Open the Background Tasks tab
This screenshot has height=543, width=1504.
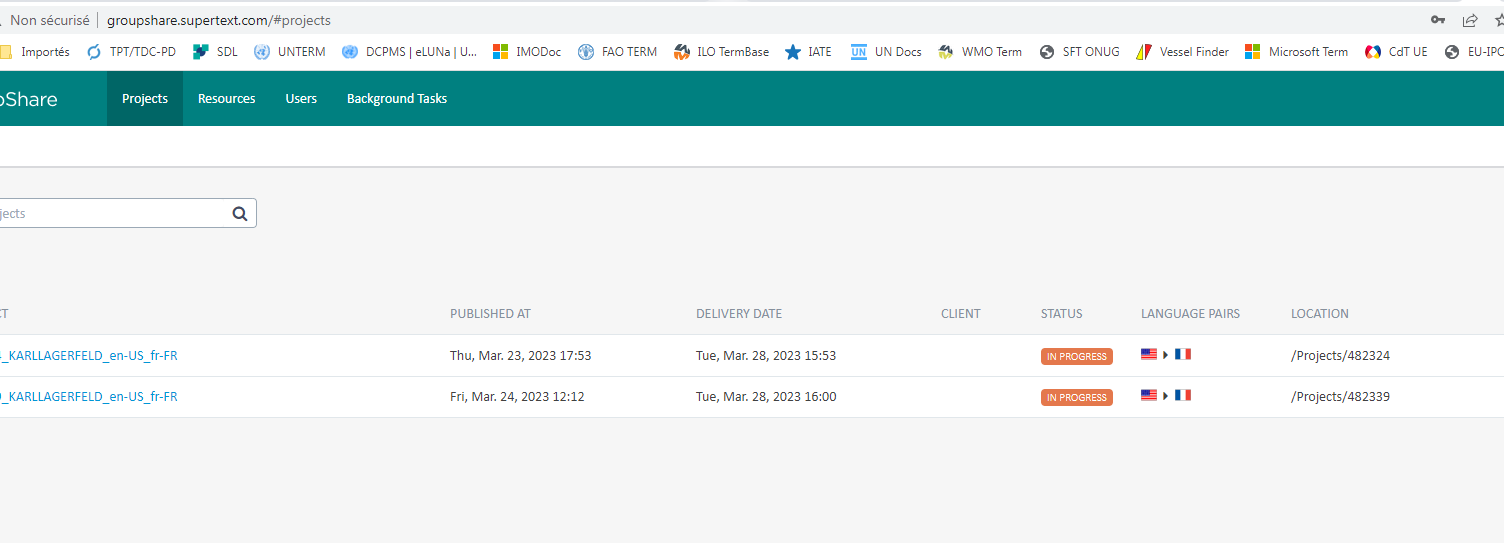(x=397, y=99)
